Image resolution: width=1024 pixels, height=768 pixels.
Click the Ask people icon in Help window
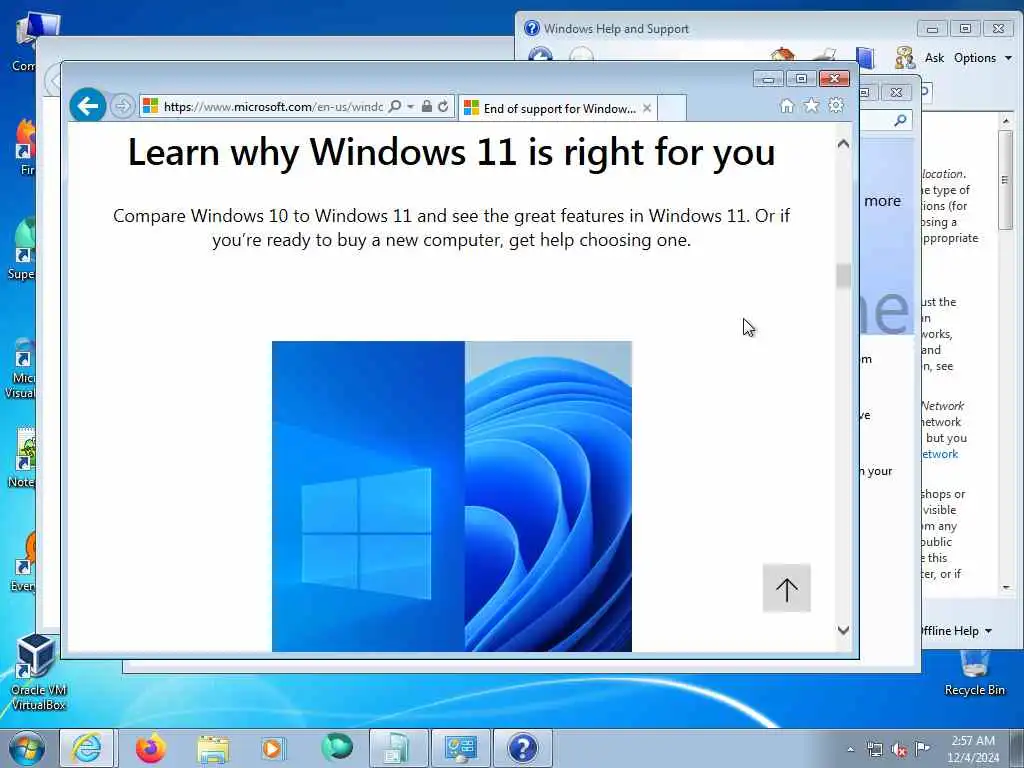(904, 57)
